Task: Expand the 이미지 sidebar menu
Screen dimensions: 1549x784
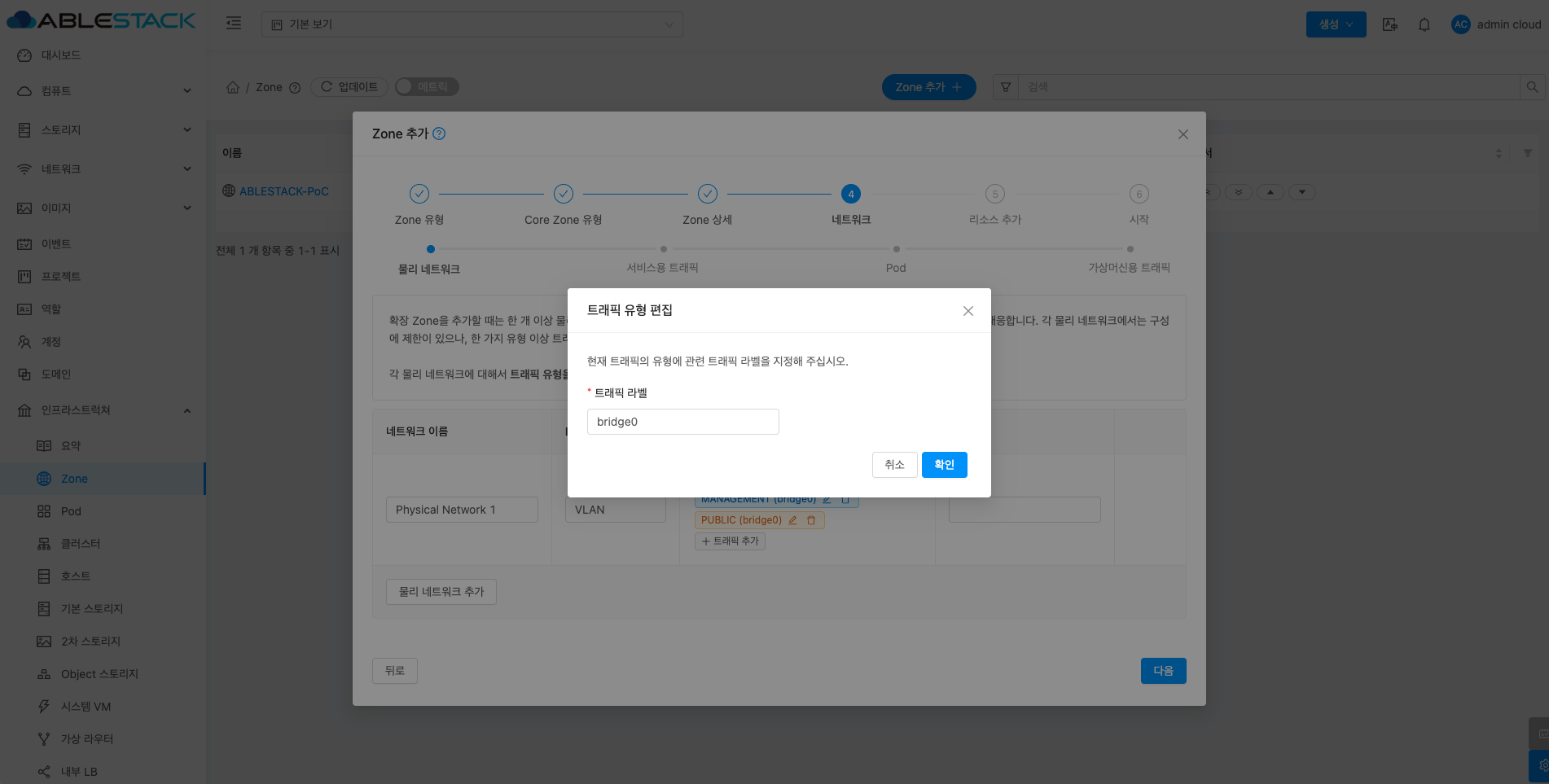Action: tap(103, 208)
